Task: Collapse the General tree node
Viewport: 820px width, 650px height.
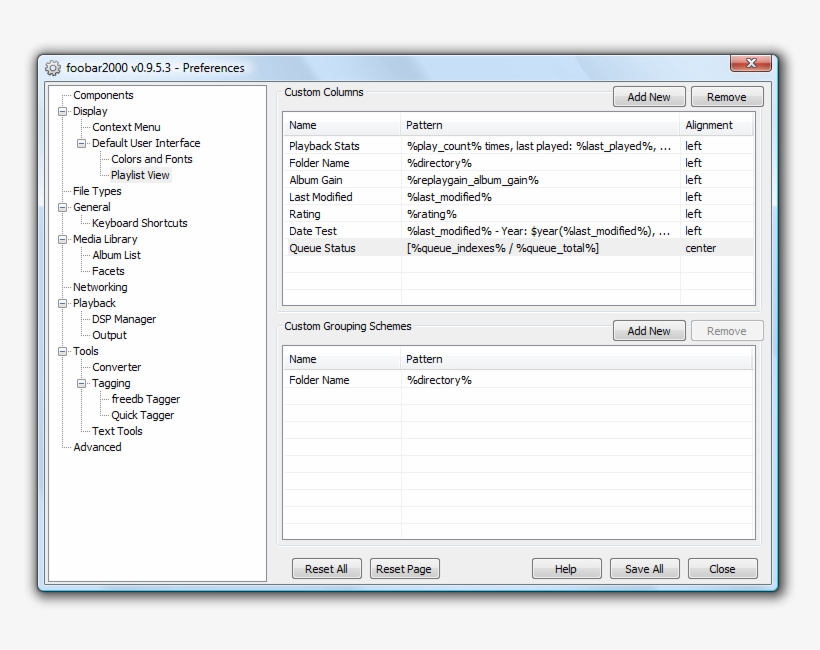Action: tap(63, 207)
